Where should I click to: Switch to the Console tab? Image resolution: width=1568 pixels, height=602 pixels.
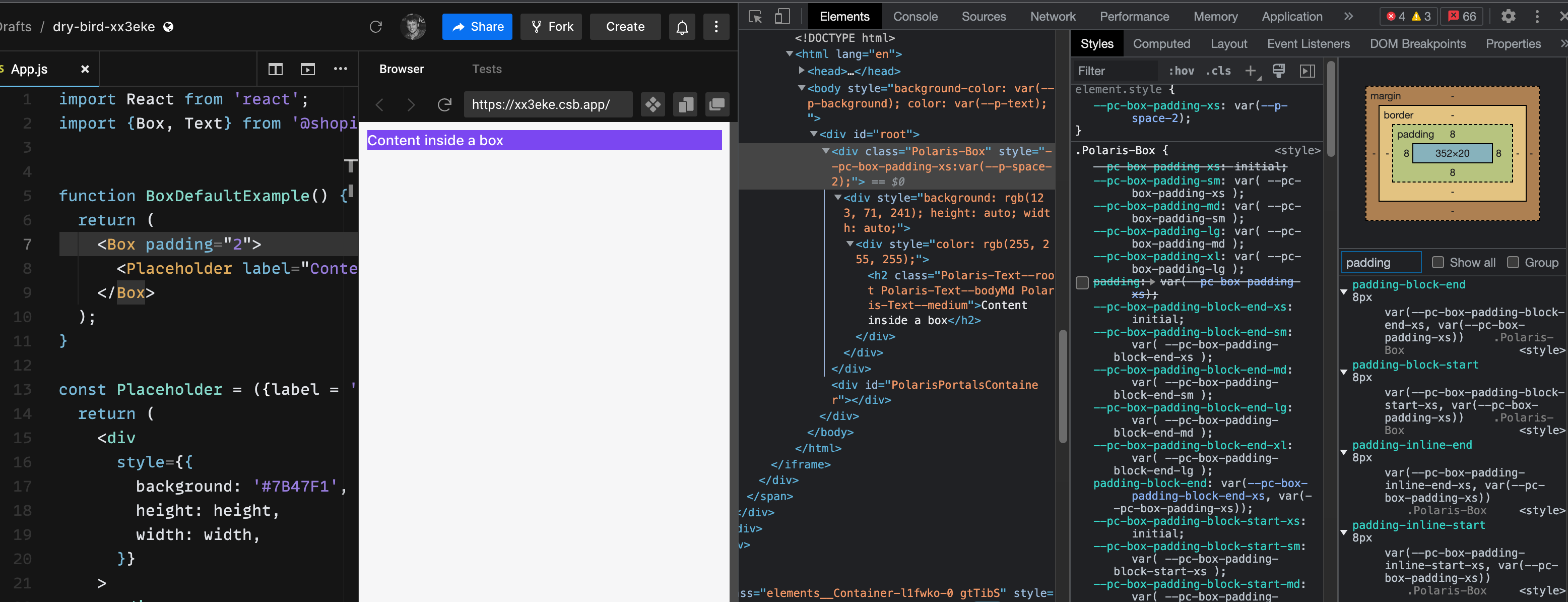[915, 17]
